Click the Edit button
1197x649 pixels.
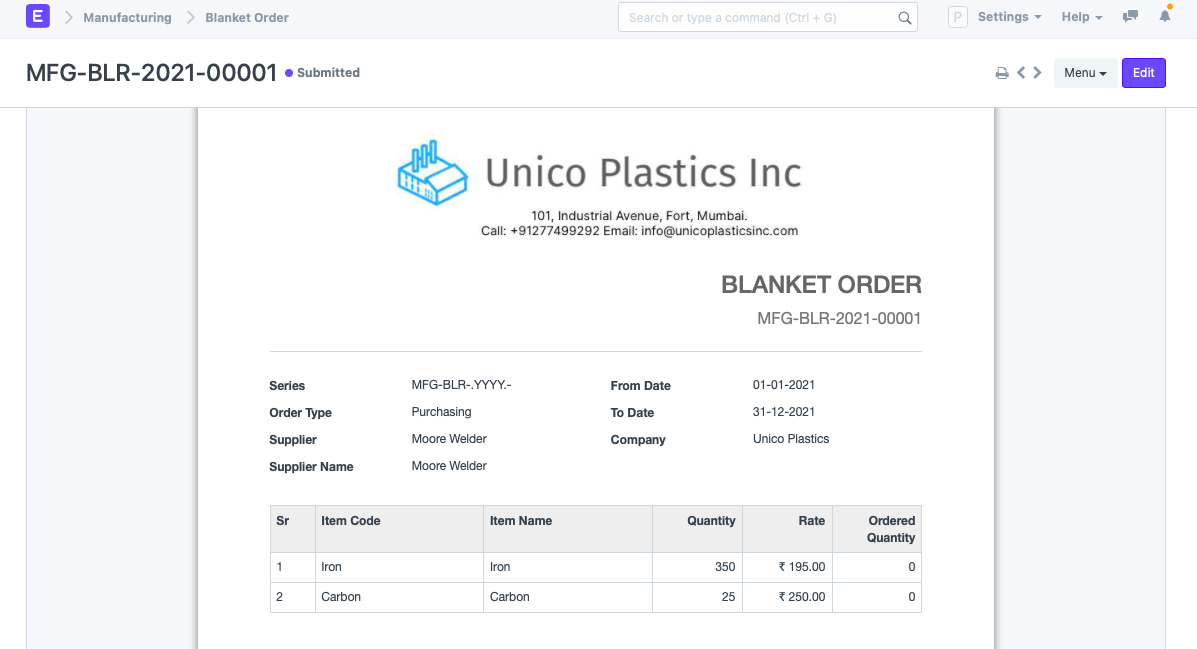click(x=1144, y=73)
